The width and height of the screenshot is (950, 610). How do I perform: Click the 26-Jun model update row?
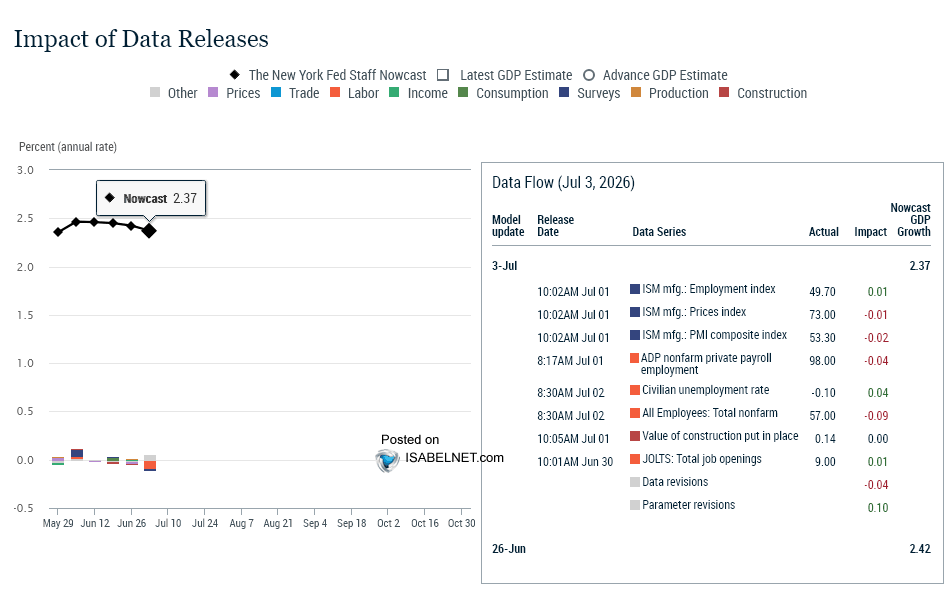coord(711,549)
